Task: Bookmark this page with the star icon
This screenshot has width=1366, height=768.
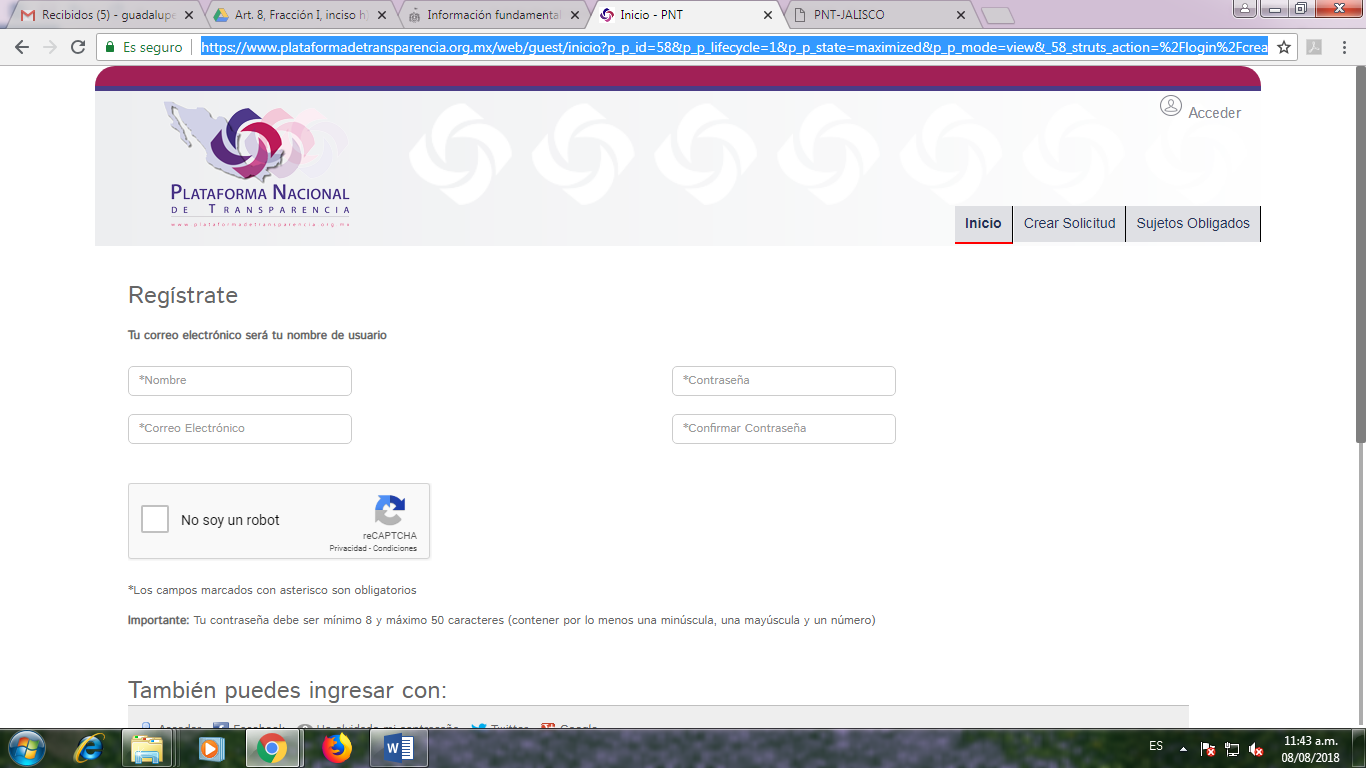Action: pyautogui.click(x=1284, y=47)
